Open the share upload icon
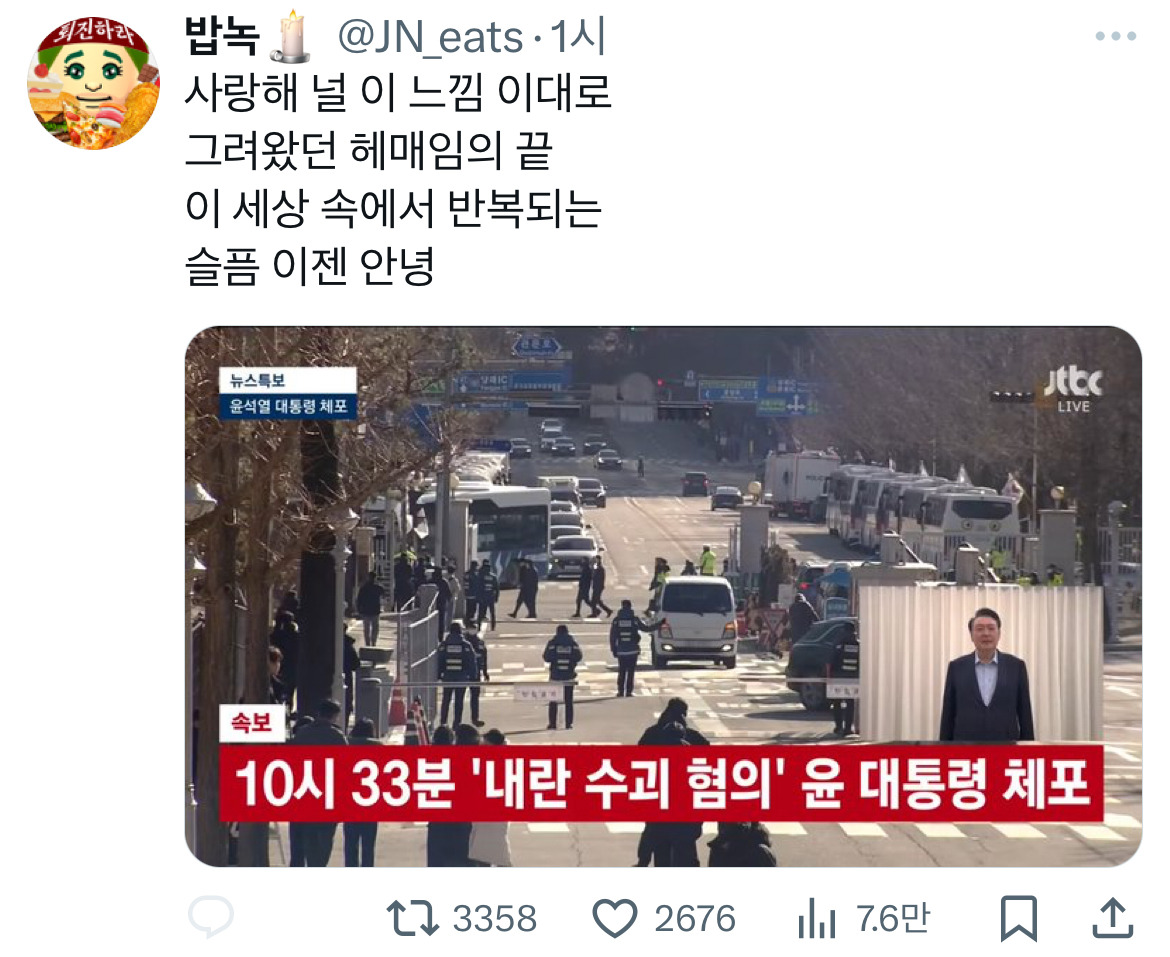Viewport: 1170px width, 957px height. 1113,917
